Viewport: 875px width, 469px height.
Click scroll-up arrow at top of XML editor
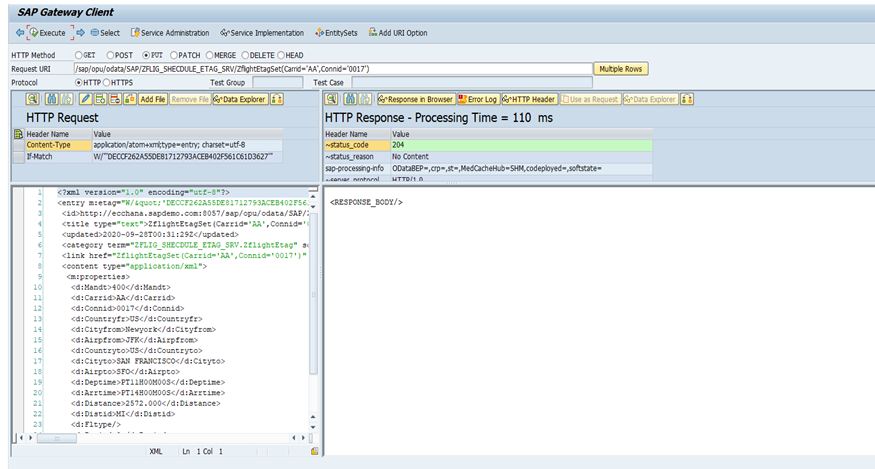313,197
